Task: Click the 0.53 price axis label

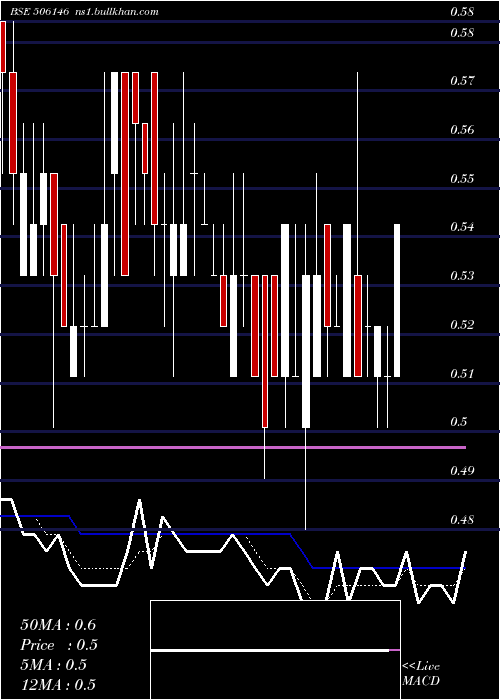Action: [462, 275]
